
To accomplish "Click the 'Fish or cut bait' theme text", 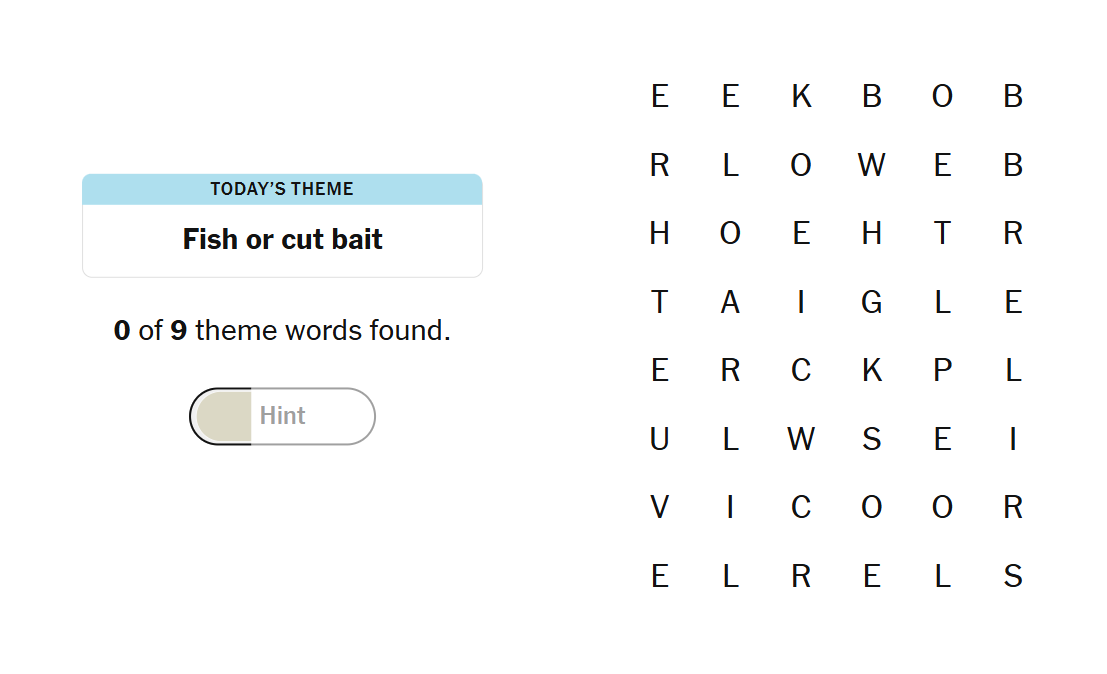I will (x=282, y=239).
